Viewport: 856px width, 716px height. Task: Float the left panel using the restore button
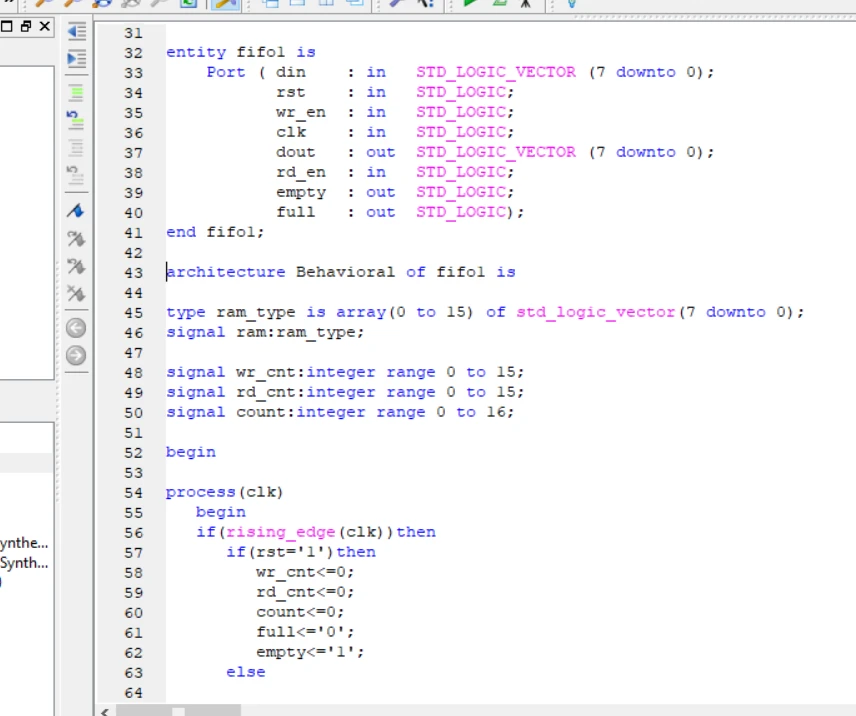tap(26, 26)
